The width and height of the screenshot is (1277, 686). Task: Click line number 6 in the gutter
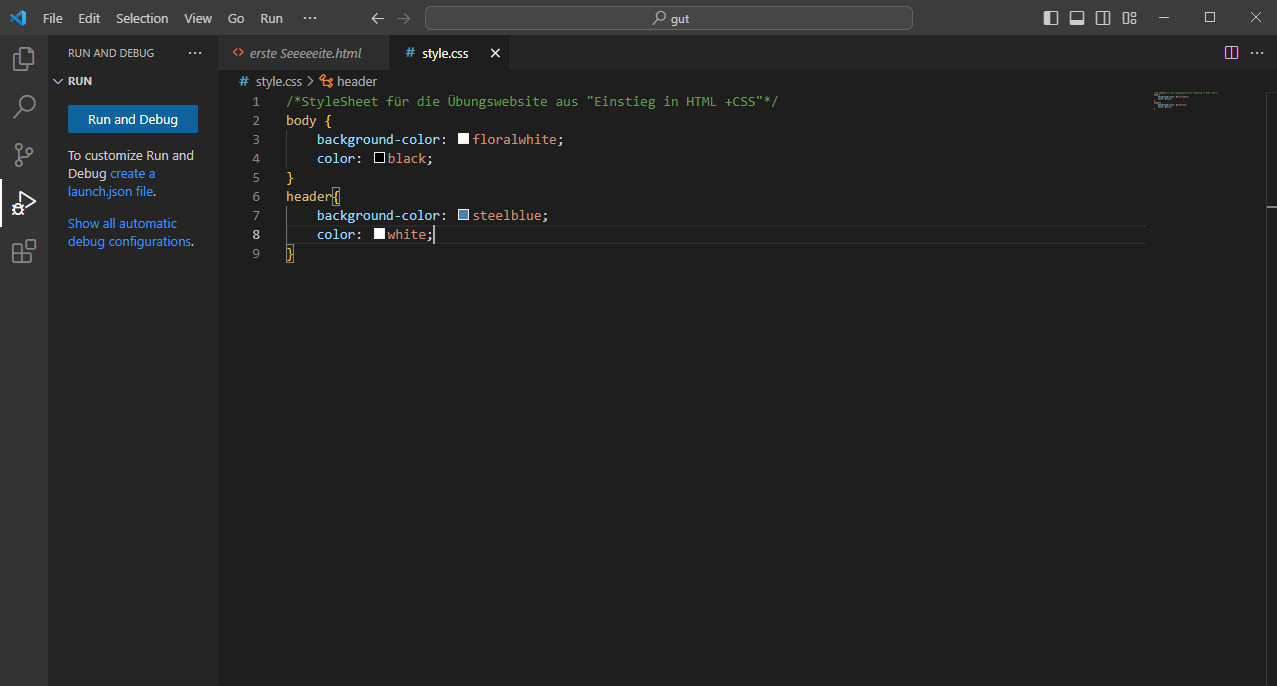[256, 196]
